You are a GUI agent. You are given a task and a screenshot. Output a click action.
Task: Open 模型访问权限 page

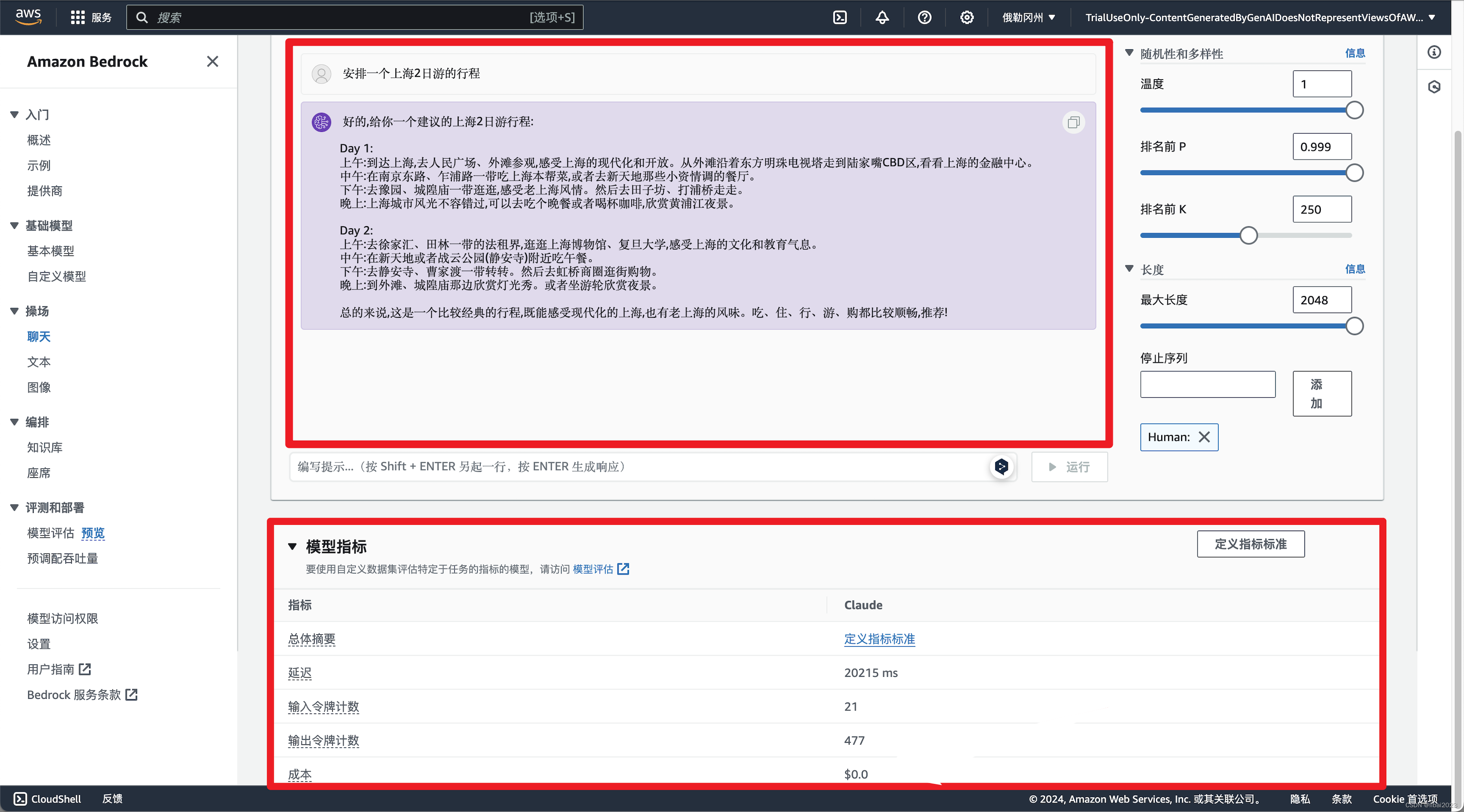click(63, 618)
